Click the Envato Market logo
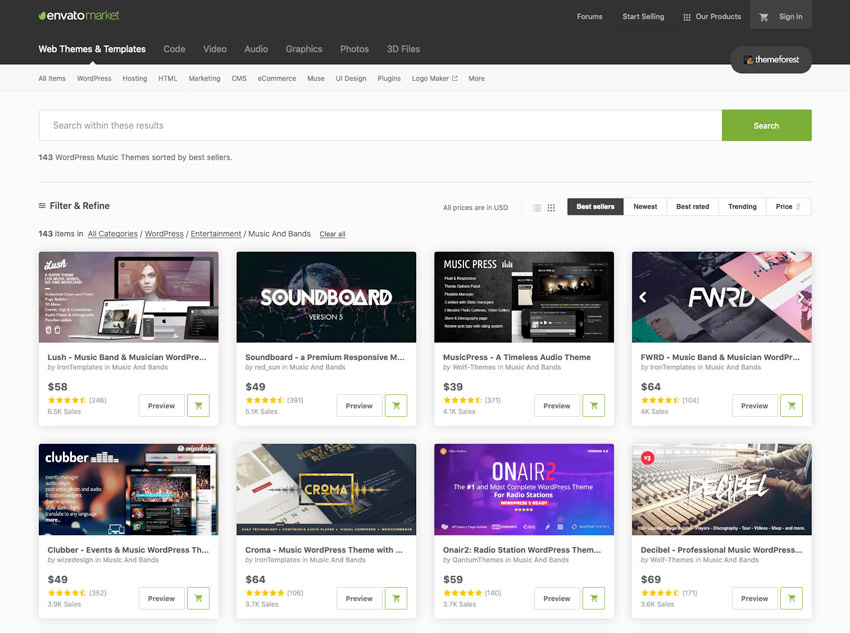 click(x=79, y=16)
